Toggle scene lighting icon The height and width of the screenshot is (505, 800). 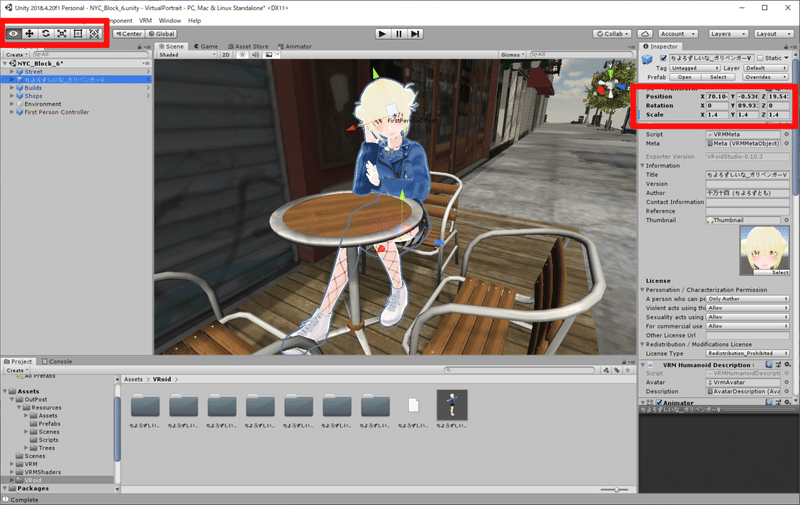point(242,55)
